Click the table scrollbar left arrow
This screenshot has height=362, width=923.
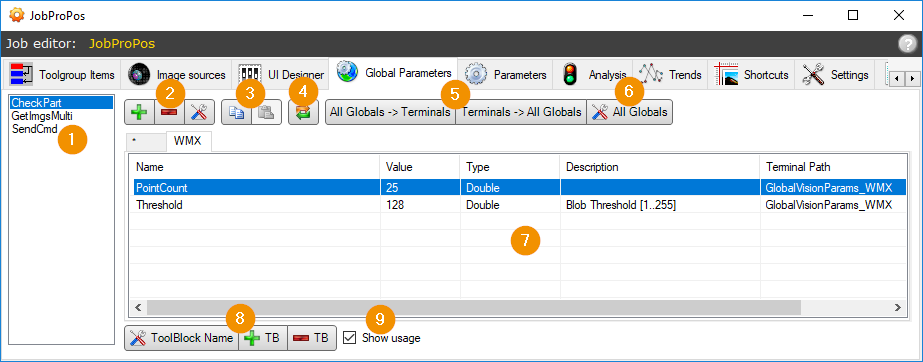coord(139,307)
